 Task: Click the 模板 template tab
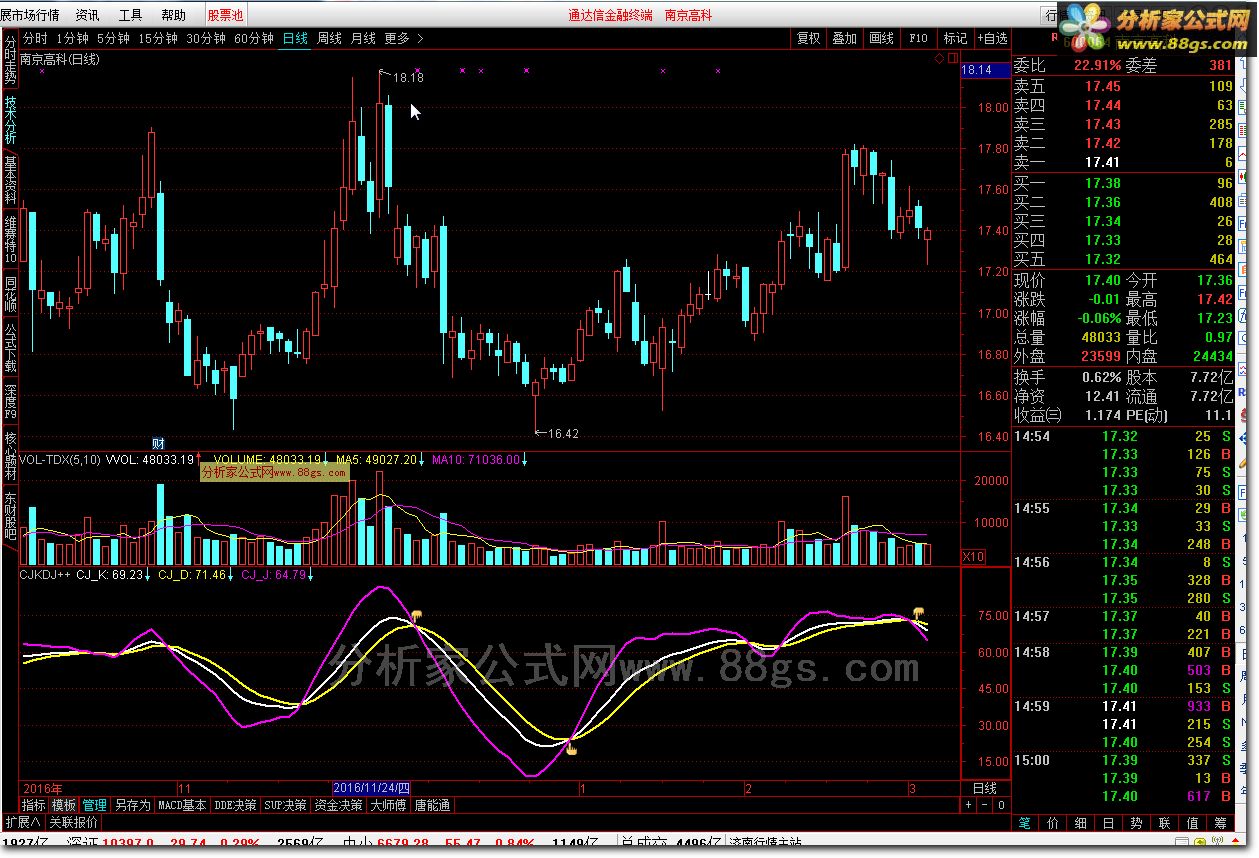[64, 805]
